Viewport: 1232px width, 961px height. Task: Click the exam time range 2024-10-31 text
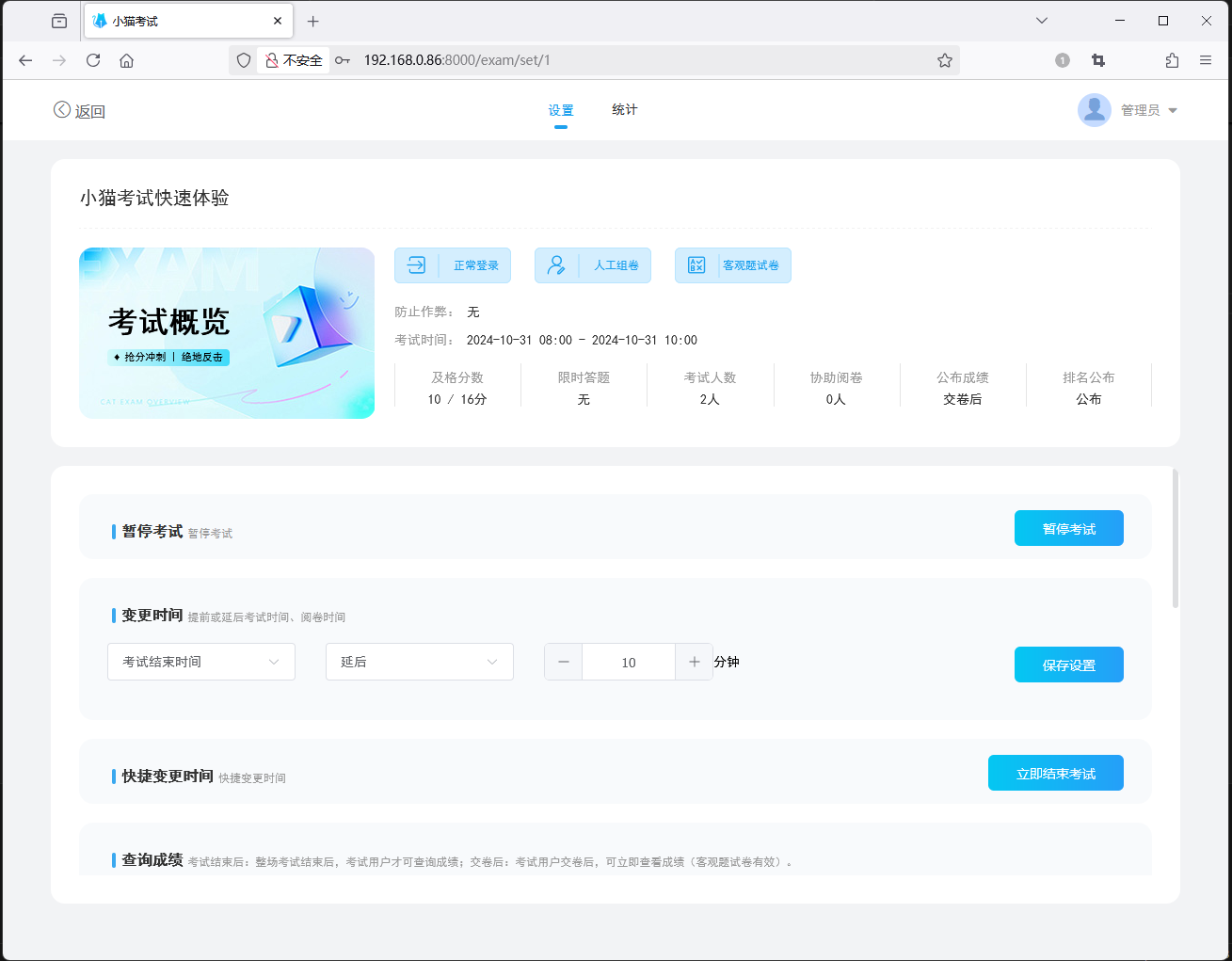582,340
